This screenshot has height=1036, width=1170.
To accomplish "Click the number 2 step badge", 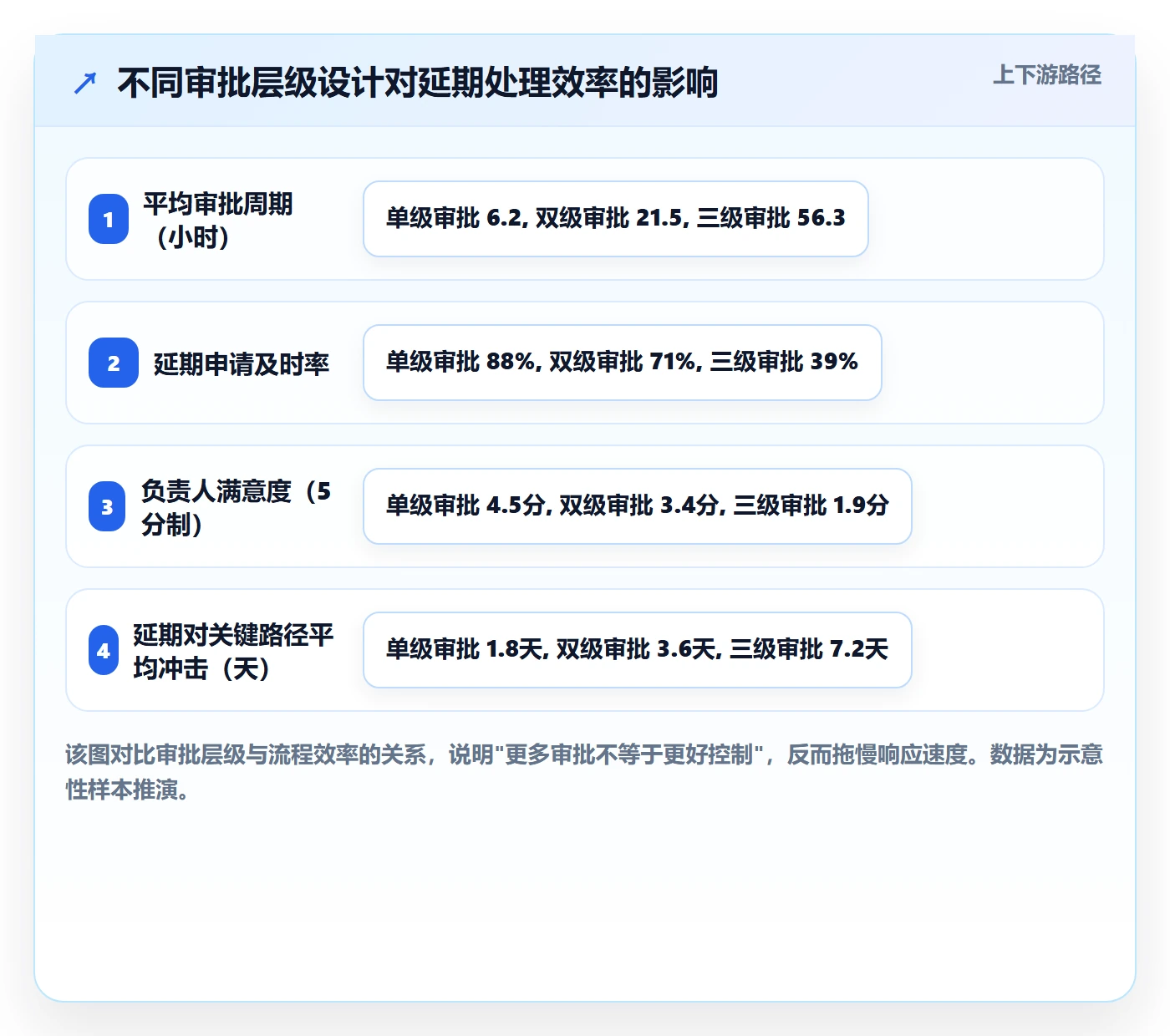I will click(x=114, y=363).
